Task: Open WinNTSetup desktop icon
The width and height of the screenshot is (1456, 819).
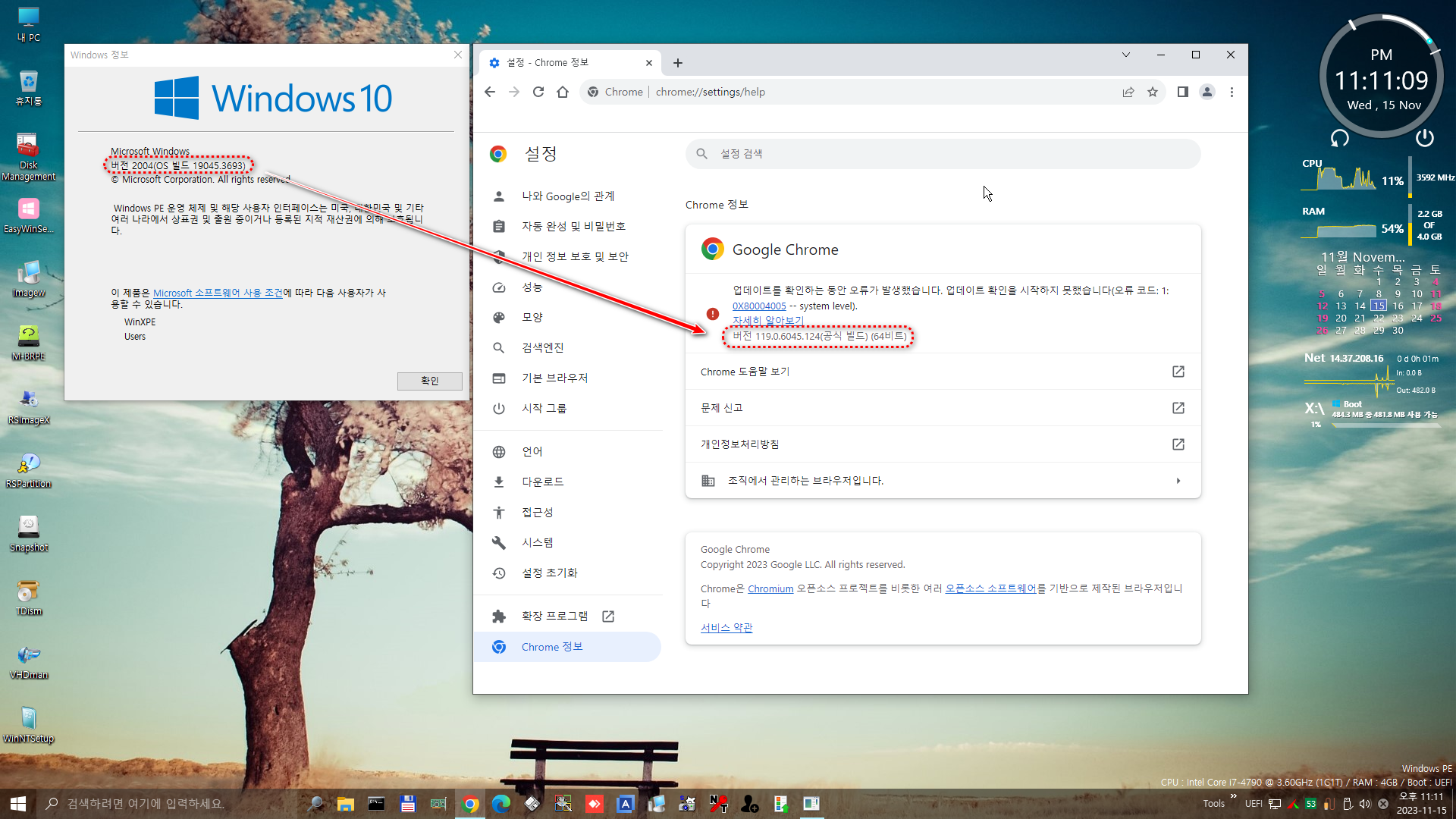Action: pos(29,726)
